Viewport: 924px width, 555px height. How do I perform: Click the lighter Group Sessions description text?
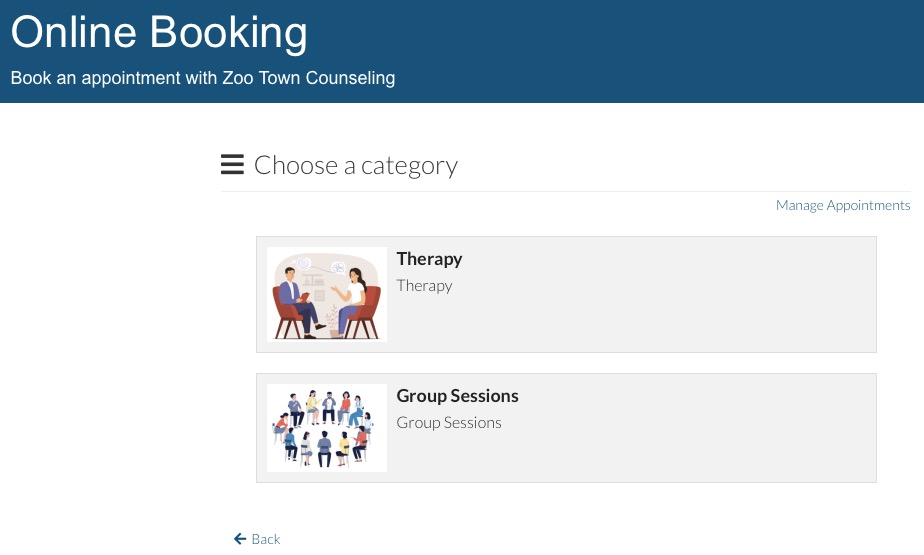pyautogui.click(x=449, y=422)
